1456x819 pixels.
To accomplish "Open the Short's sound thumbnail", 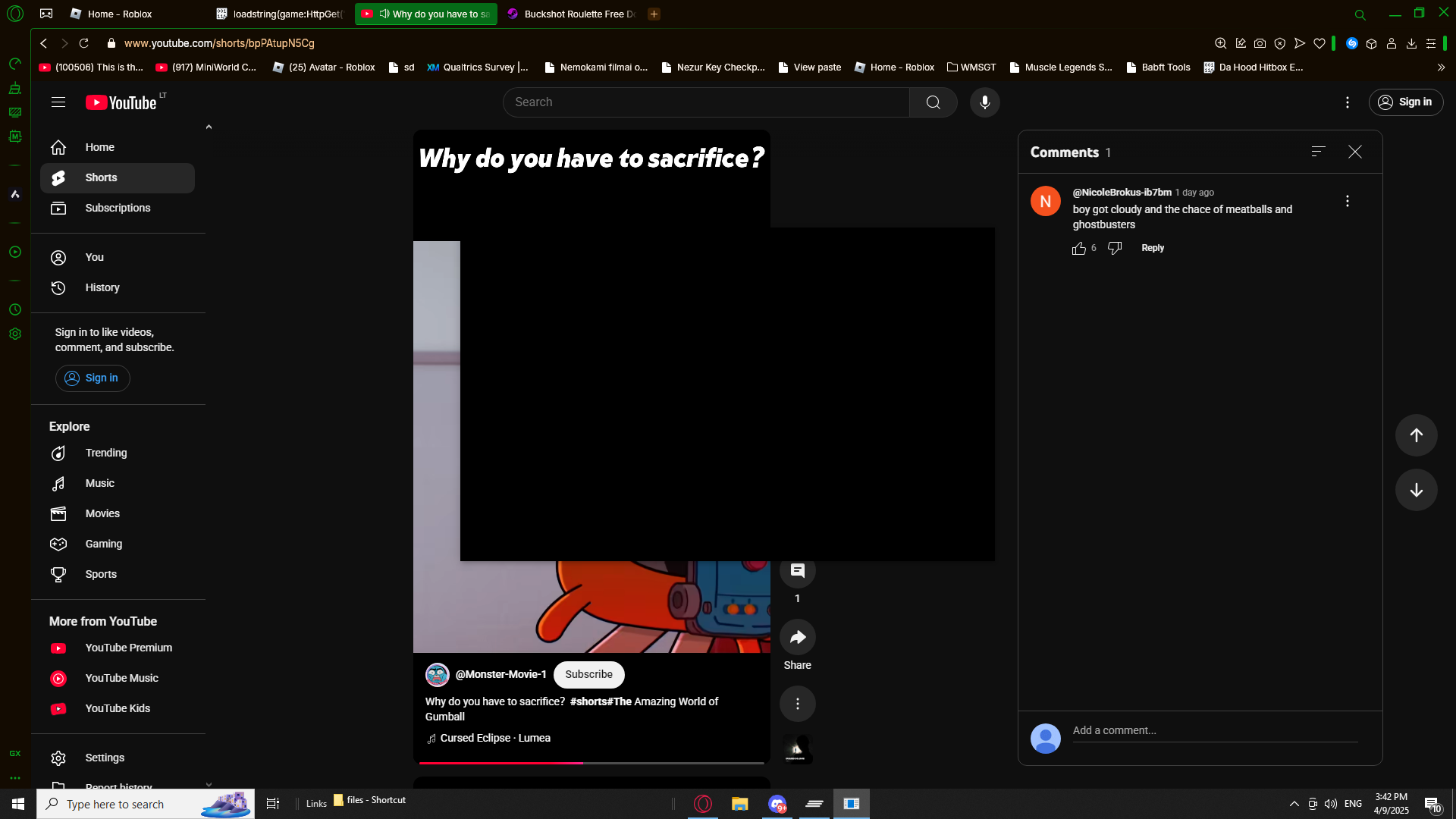I will coord(796,749).
